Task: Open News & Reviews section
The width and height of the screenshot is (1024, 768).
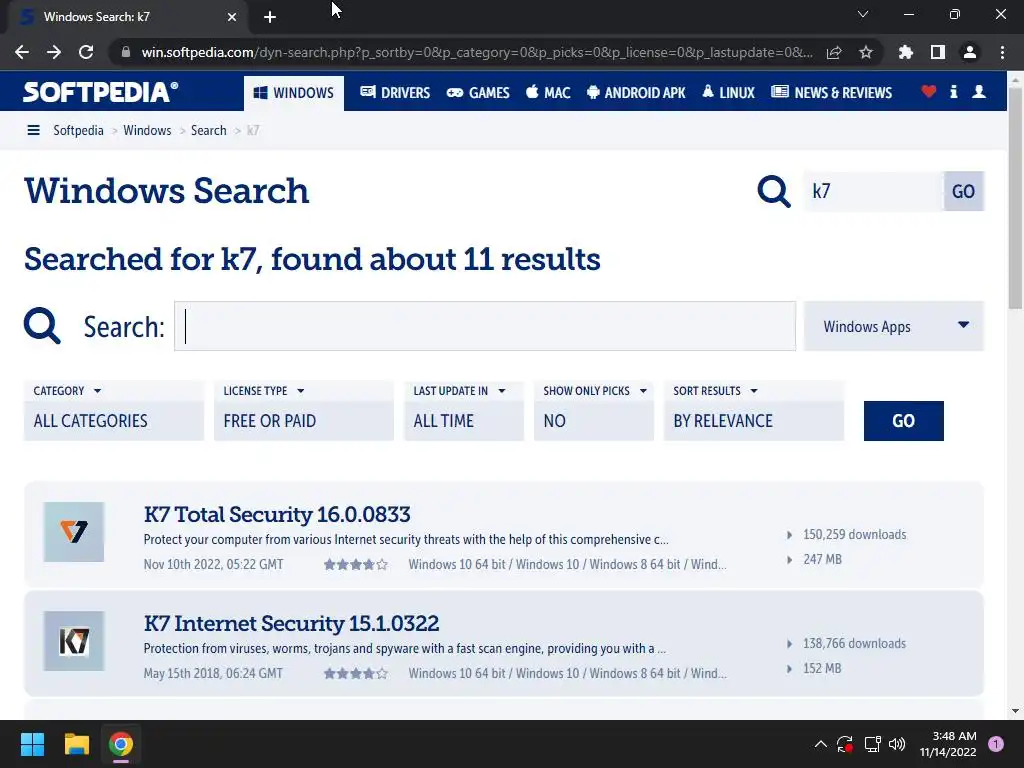Action: [x=831, y=93]
